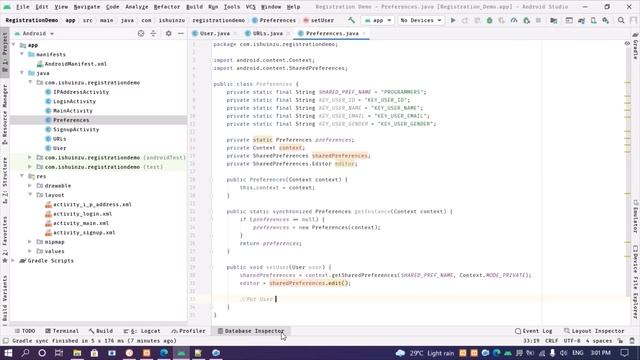Select LoginActivity class in project tree

(70, 101)
